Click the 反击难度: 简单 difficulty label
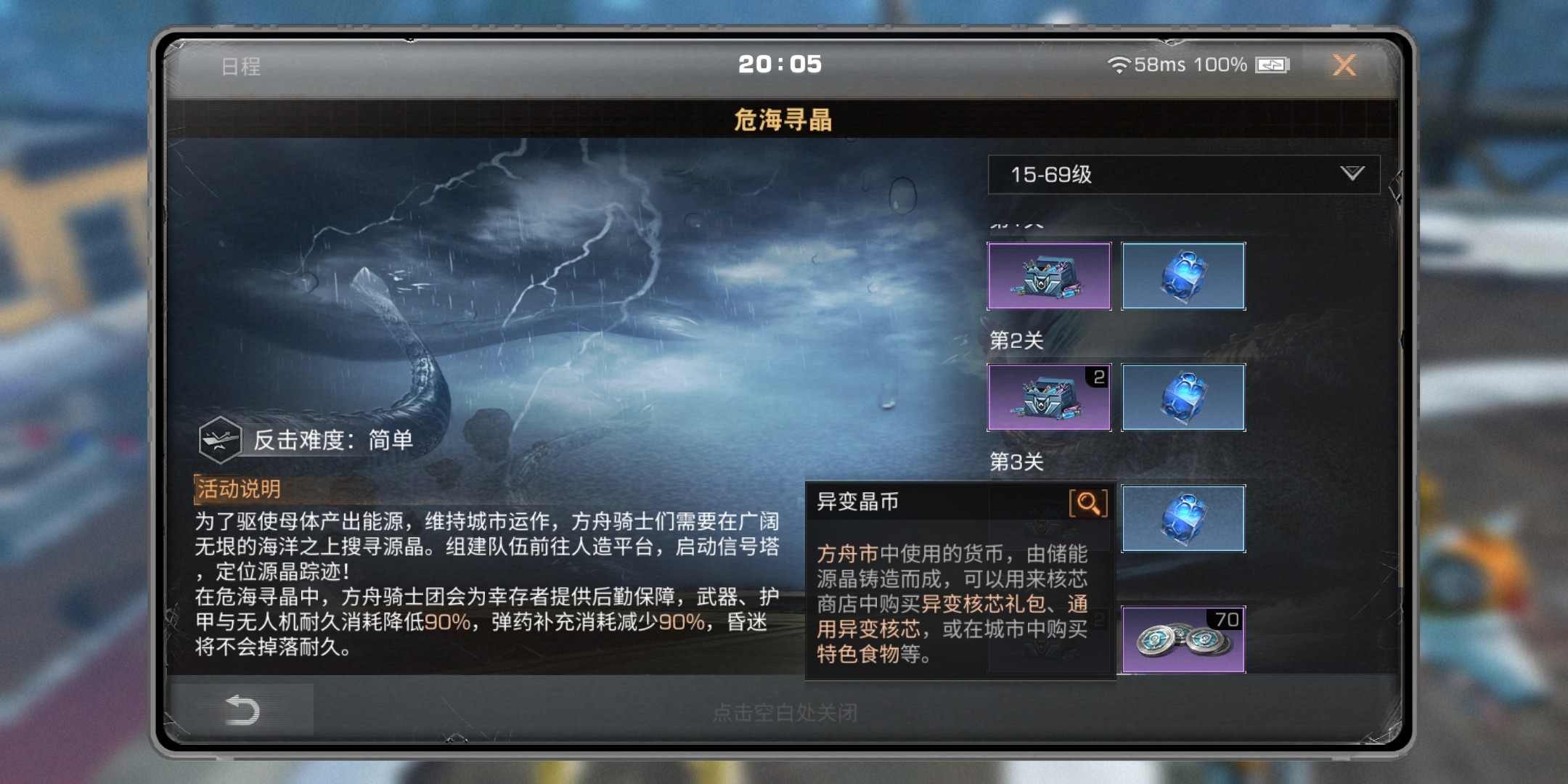The image size is (1568, 784). point(333,440)
